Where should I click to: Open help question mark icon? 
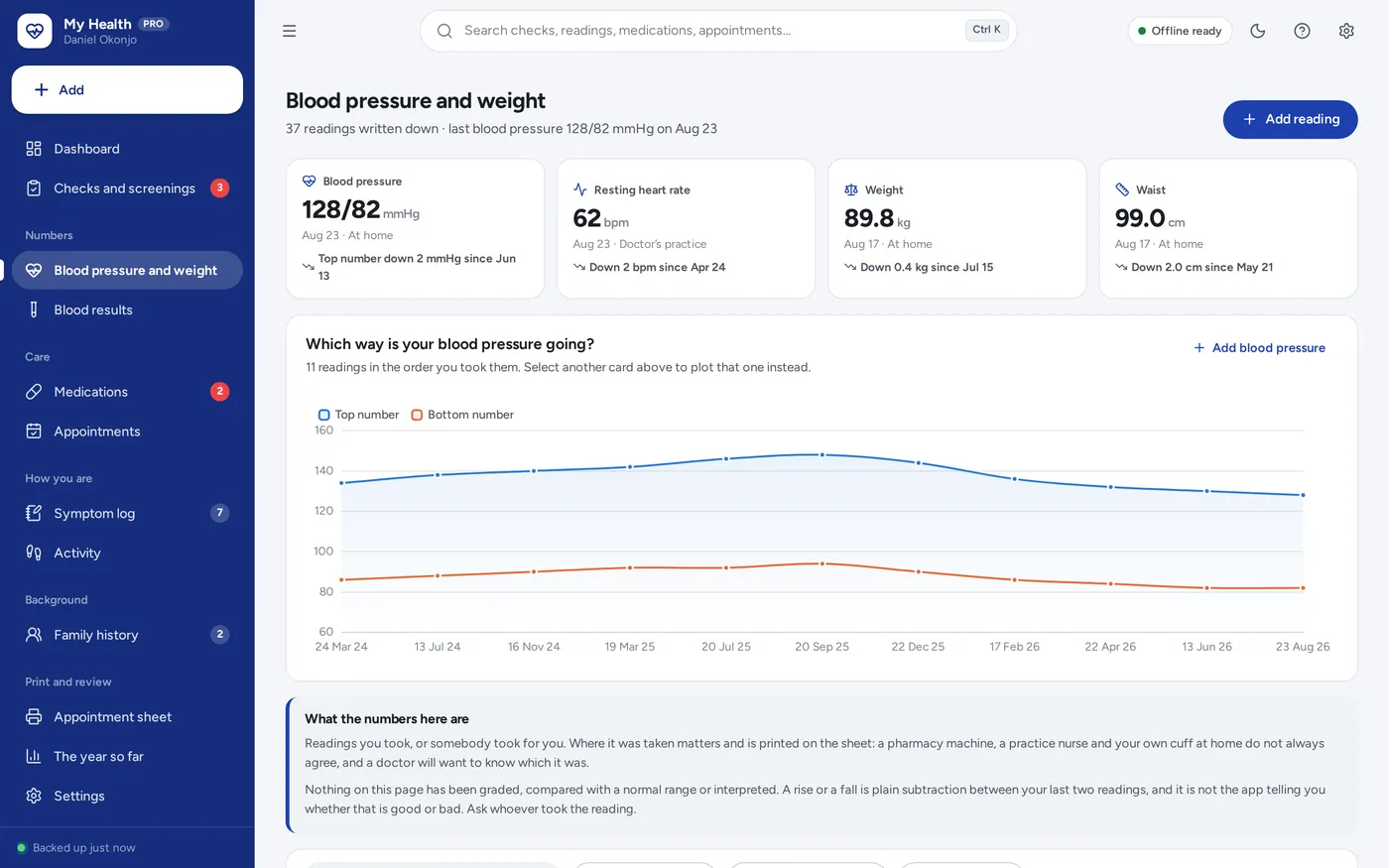click(x=1303, y=31)
